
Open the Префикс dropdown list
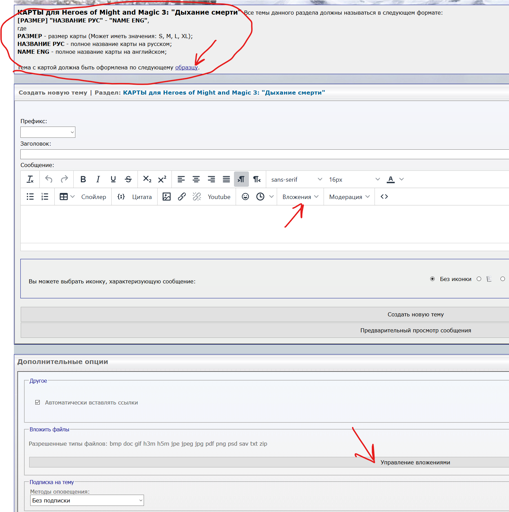point(48,132)
